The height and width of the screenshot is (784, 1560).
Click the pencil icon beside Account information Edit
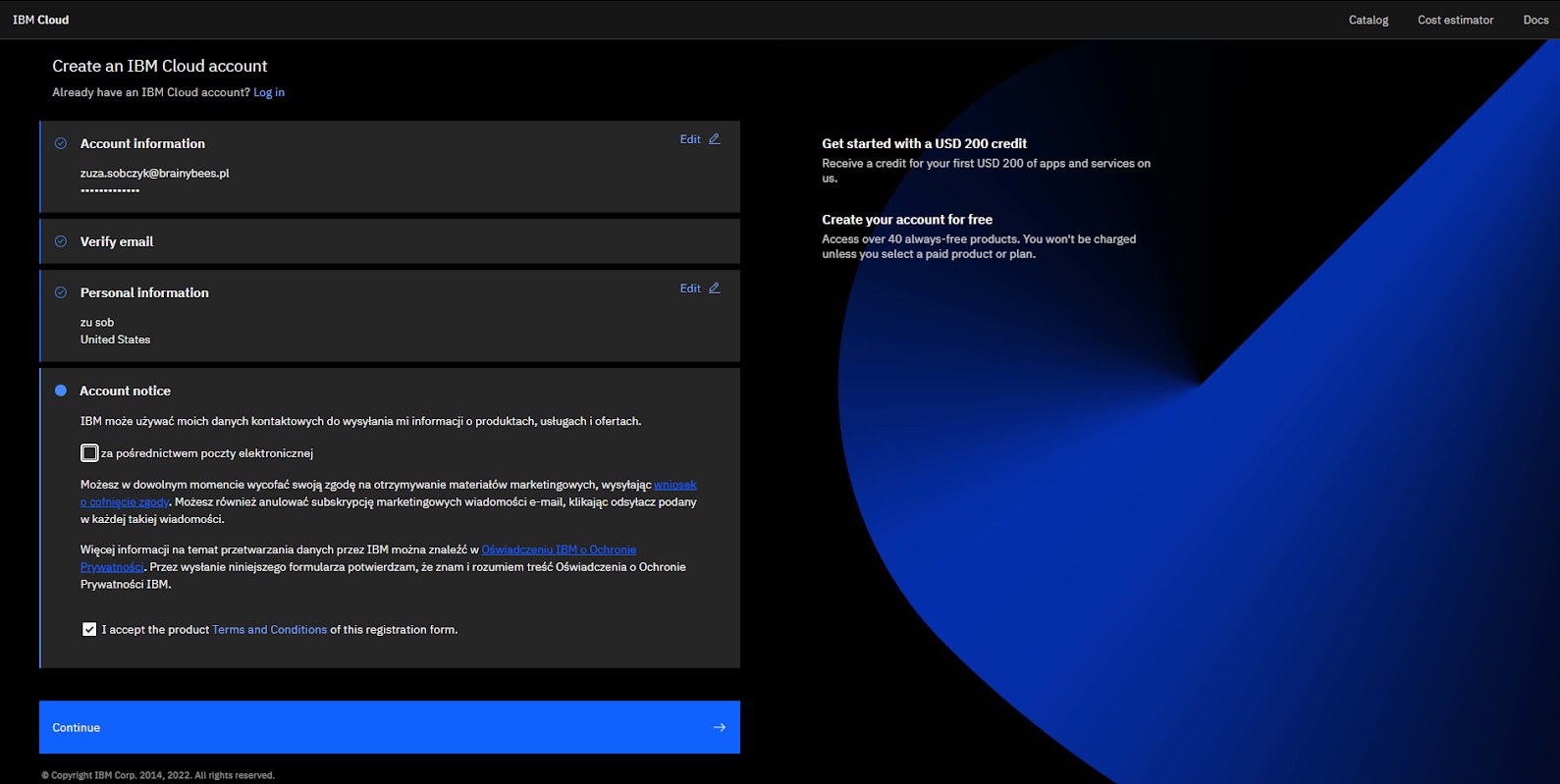click(x=715, y=139)
